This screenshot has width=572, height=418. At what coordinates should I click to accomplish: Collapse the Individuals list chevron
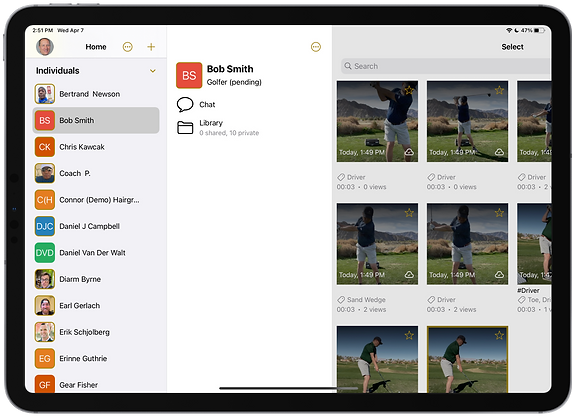153,71
